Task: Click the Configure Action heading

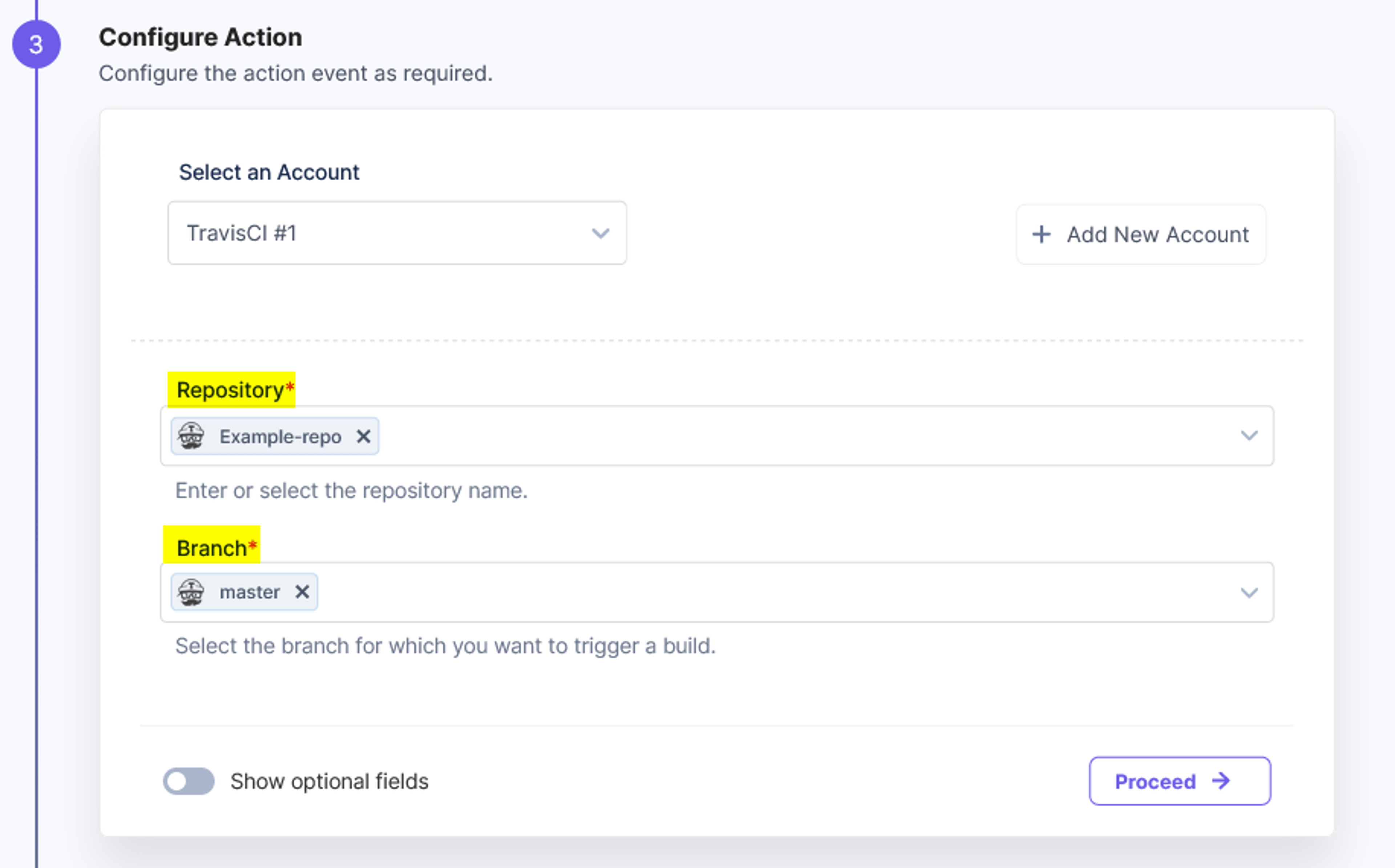Action: [x=200, y=37]
